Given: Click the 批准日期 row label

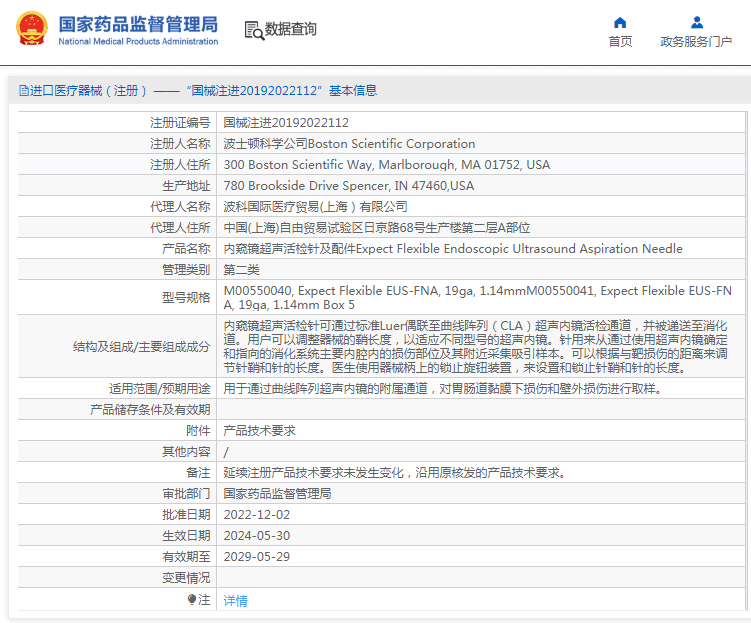Looking at the screenshot, I should (x=186, y=515).
